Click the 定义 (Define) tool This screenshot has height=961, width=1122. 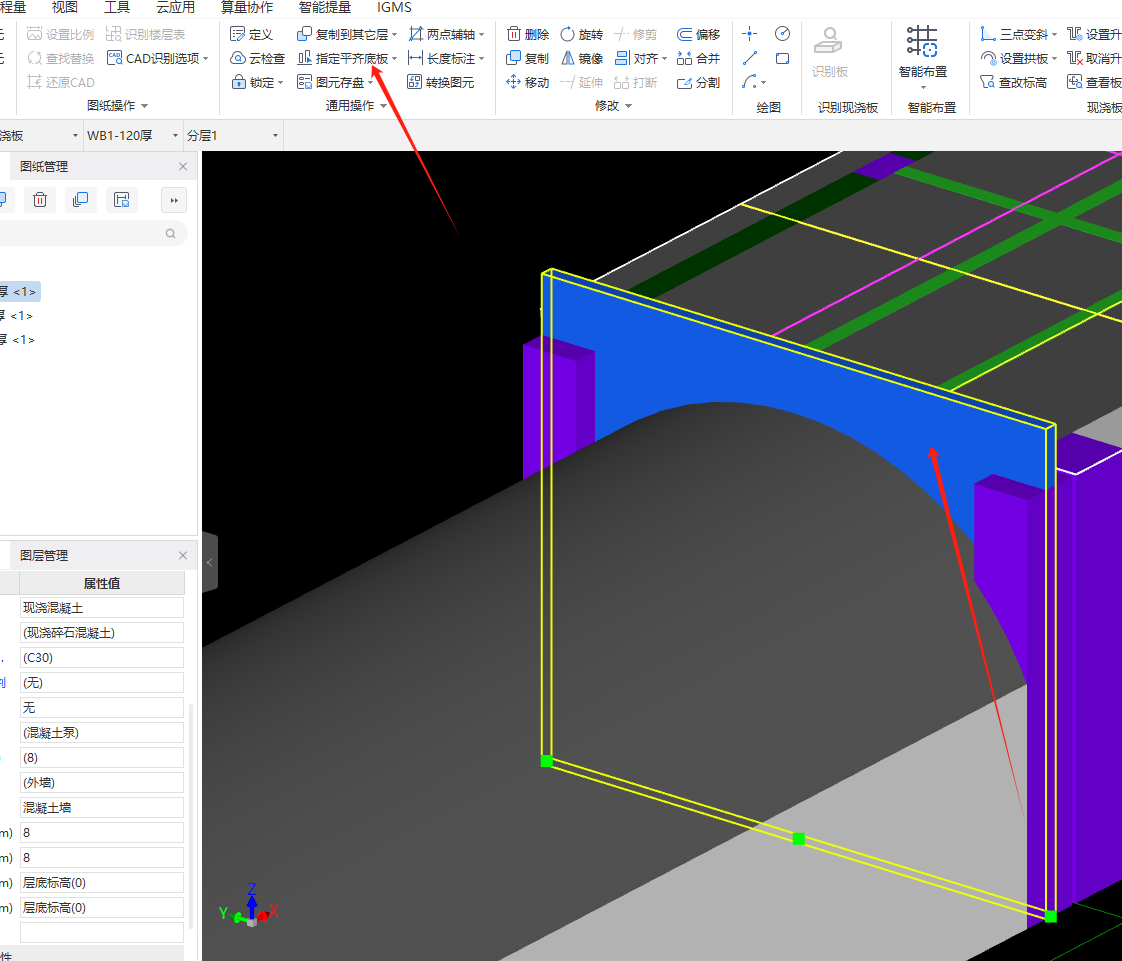pyautogui.click(x=251, y=34)
